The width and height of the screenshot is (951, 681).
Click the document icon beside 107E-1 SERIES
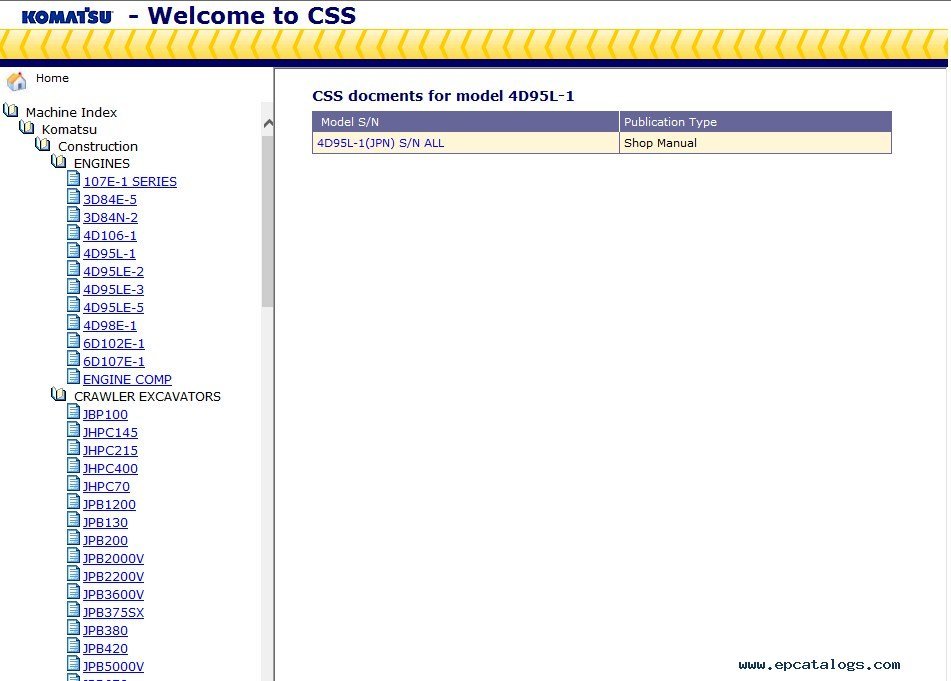click(x=73, y=179)
